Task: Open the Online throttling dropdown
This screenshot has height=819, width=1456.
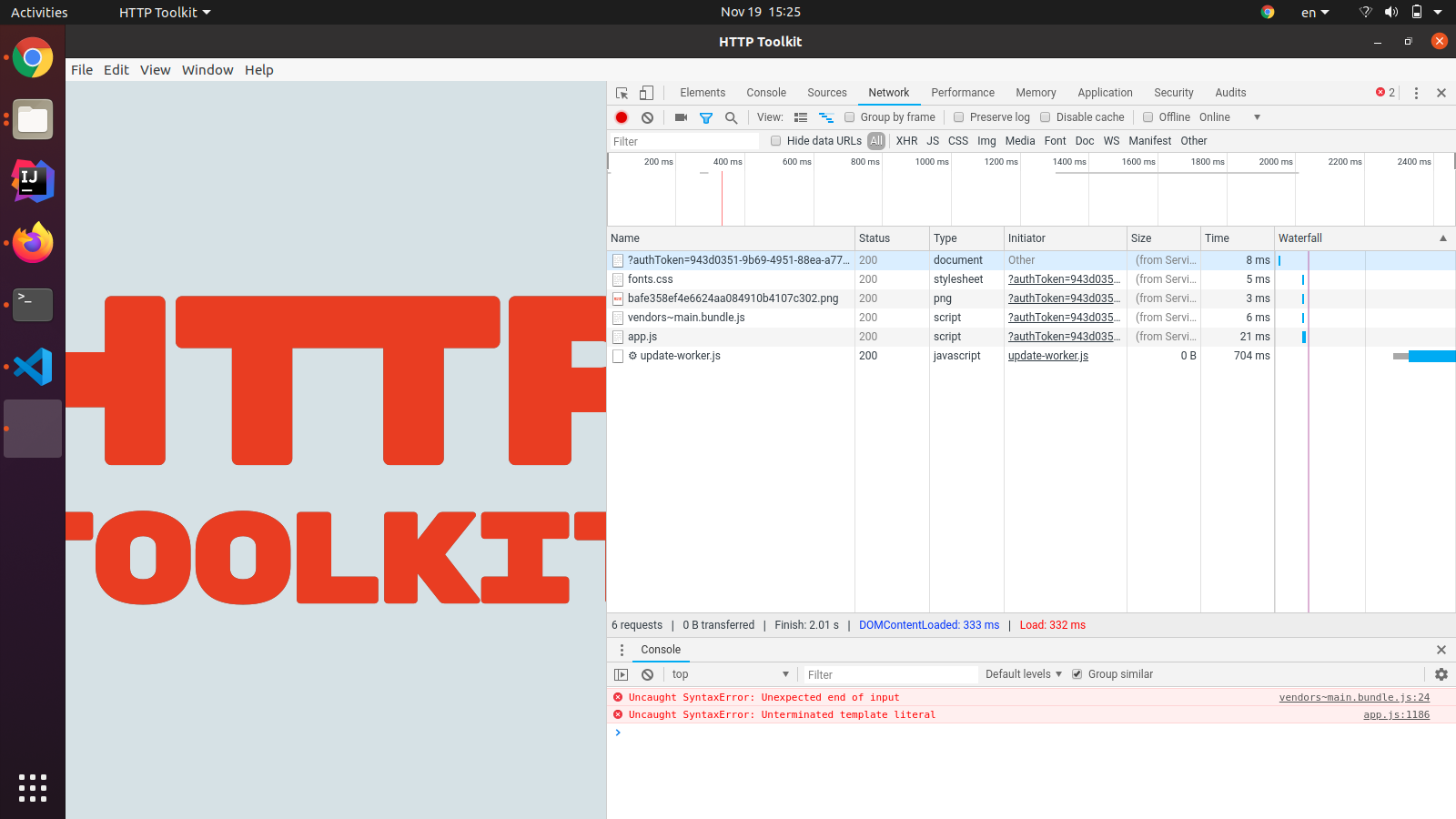Action: [1228, 116]
